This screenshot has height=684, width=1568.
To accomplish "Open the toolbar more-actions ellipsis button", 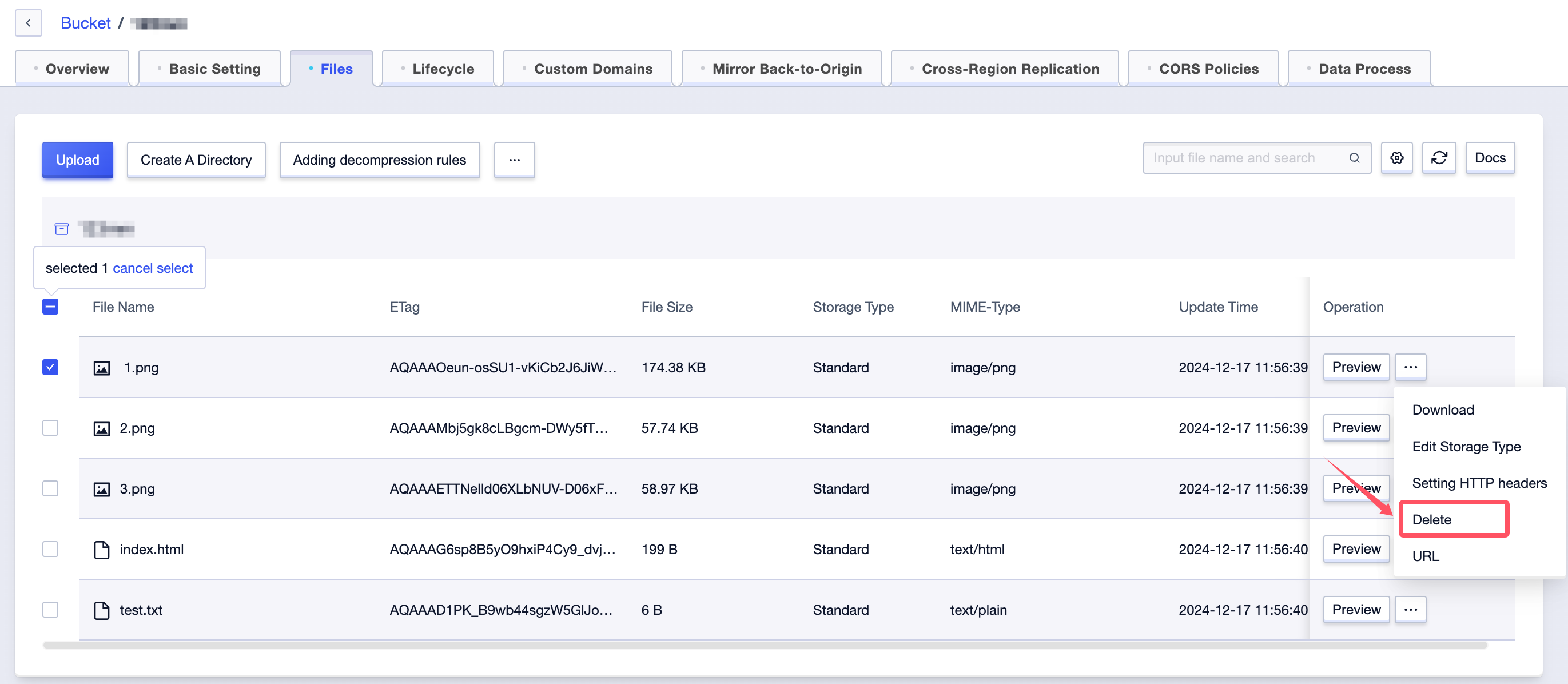I will click(x=514, y=160).
